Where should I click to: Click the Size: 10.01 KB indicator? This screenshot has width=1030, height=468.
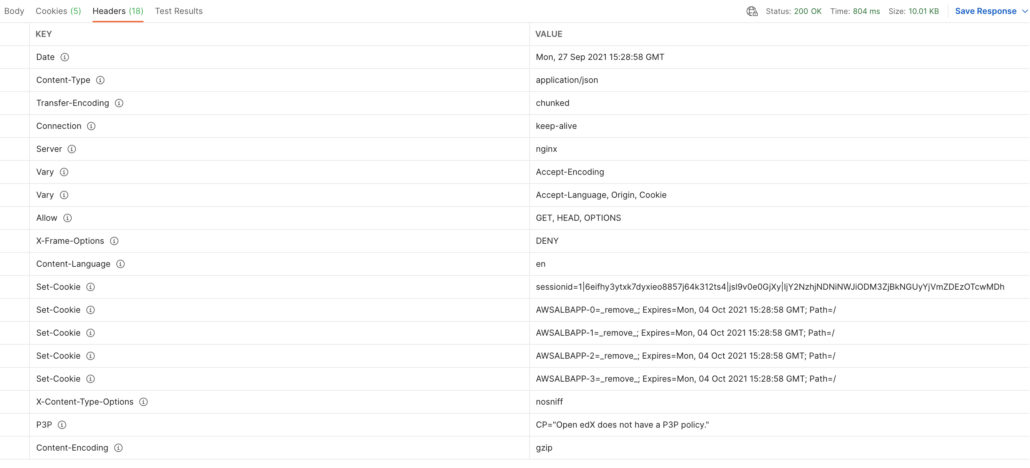coord(915,11)
